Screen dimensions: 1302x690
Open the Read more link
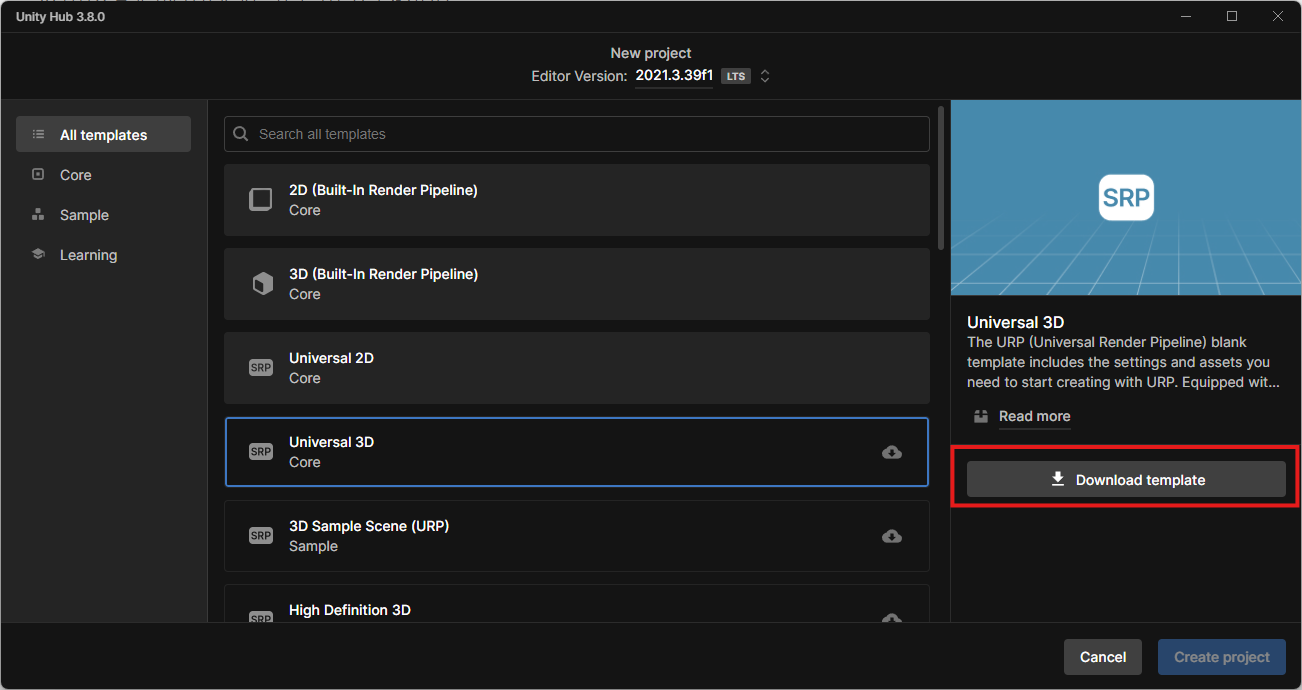[1034, 416]
